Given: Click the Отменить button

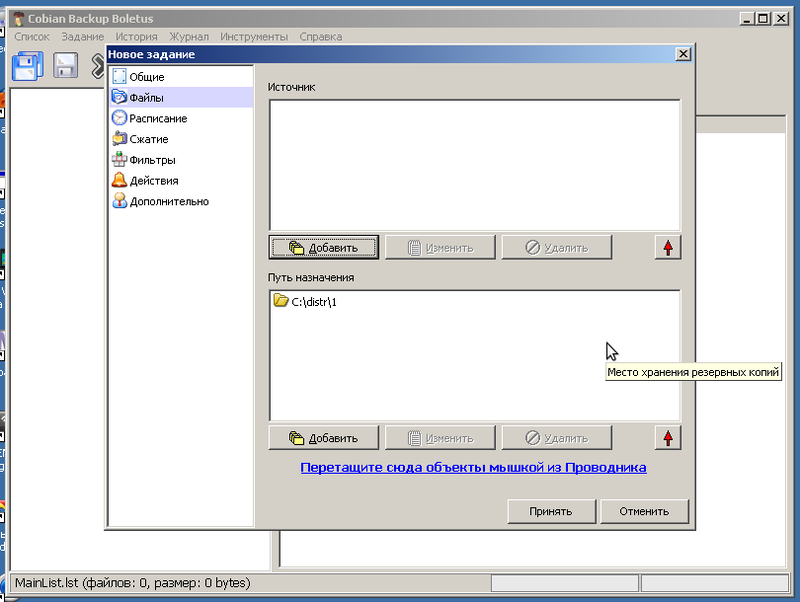Looking at the screenshot, I should coord(644,511).
